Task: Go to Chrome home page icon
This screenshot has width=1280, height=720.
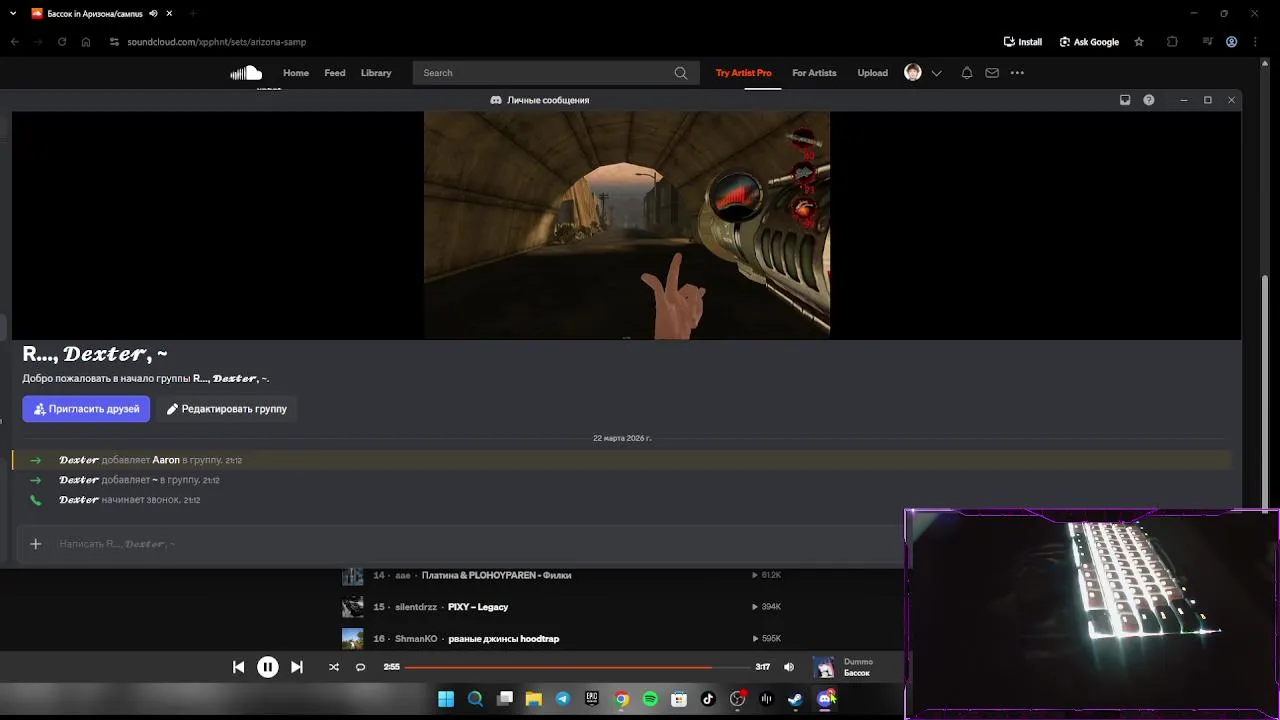Action: (x=87, y=42)
